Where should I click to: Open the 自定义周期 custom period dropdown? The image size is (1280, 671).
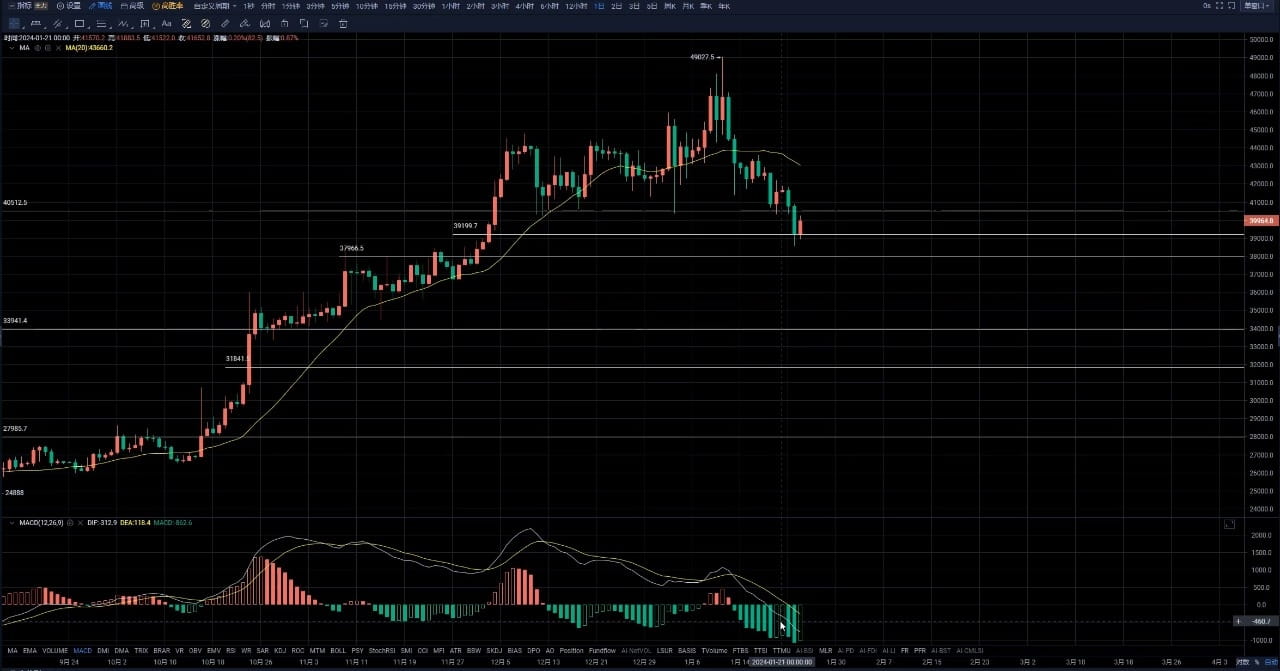[x=215, y=6]
